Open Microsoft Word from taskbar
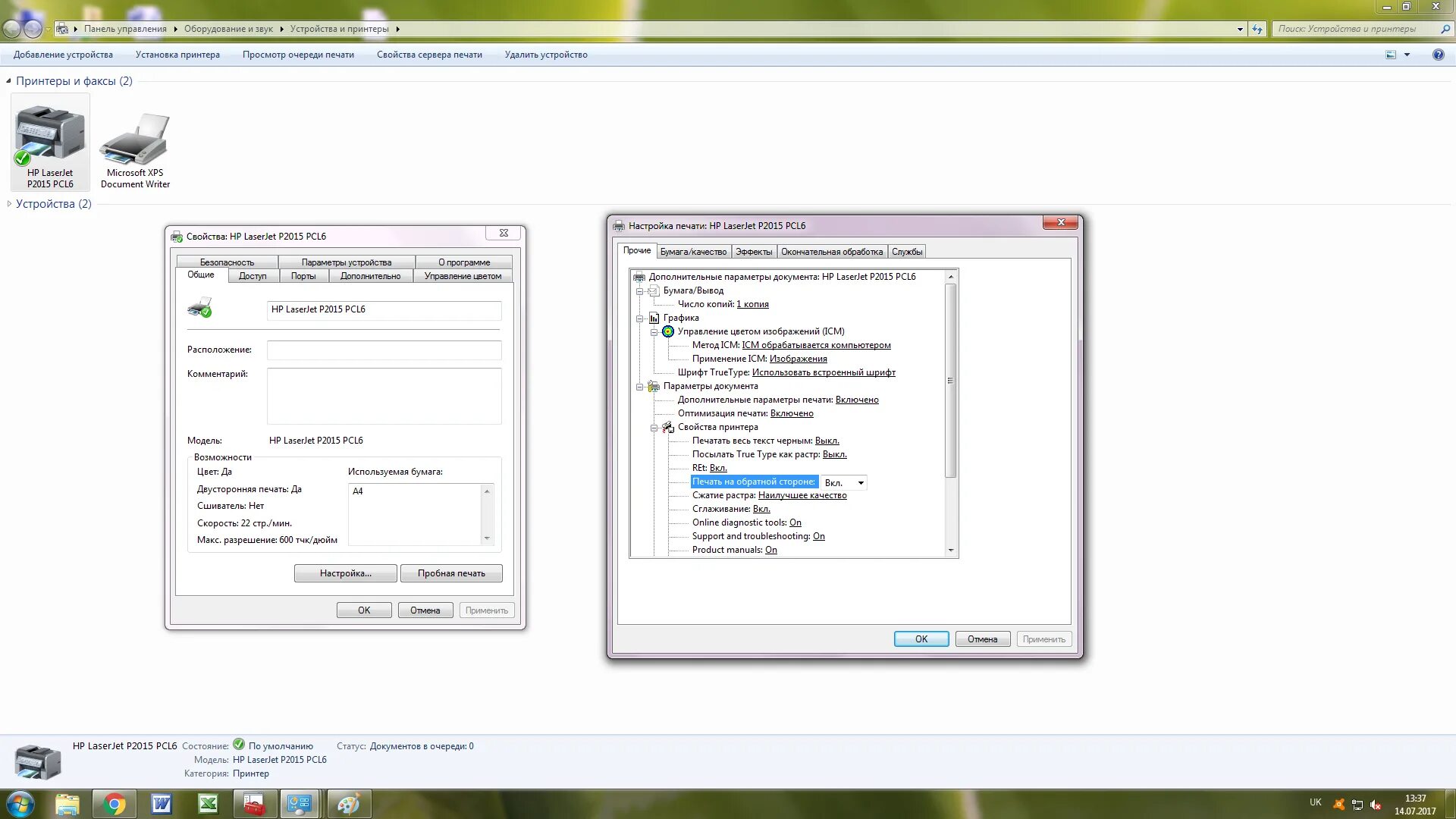Screen dimensions: 1456x819 pos(162,804)
